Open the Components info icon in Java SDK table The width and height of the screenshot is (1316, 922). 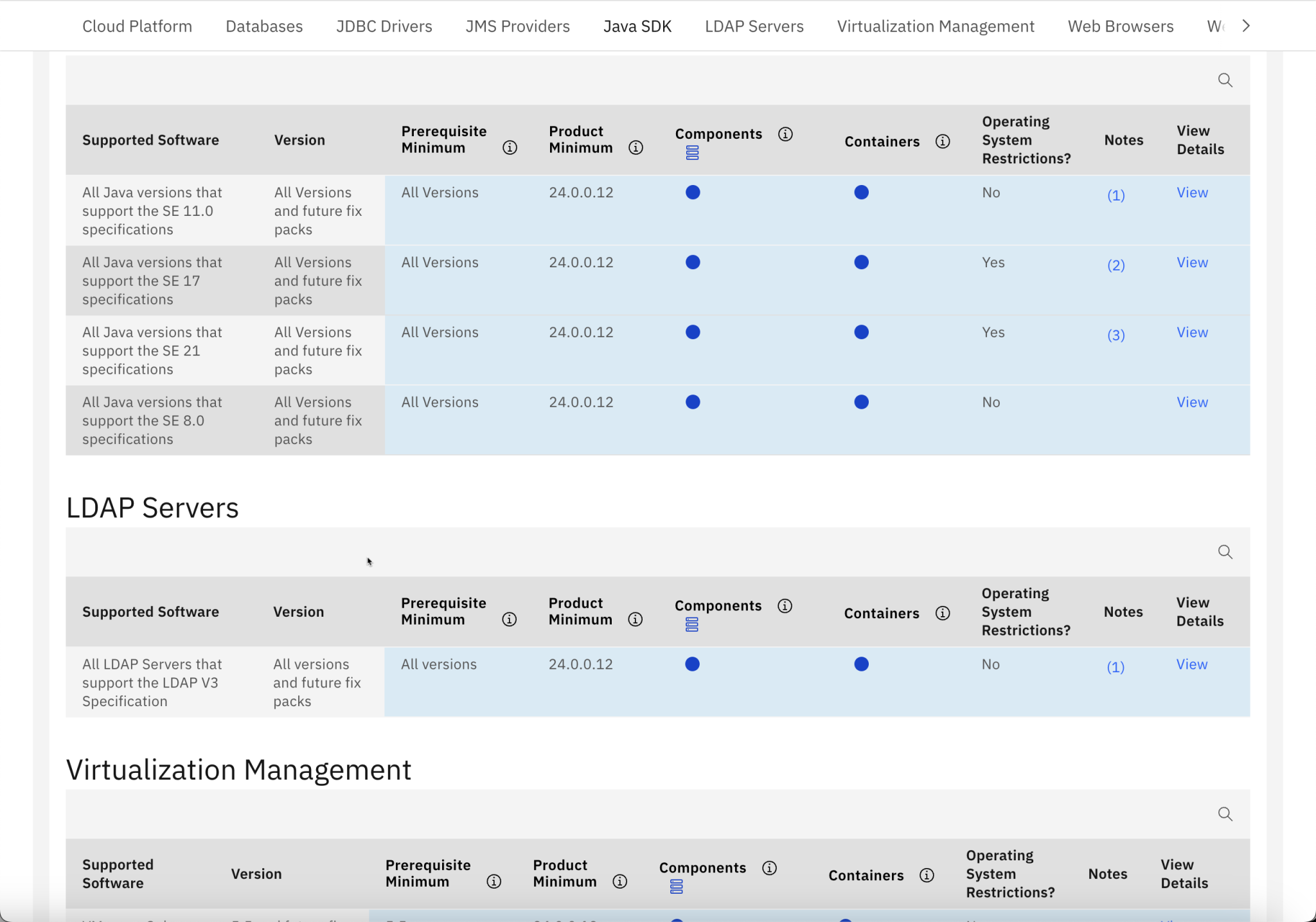pyautogui.click(x=785, y=134)
